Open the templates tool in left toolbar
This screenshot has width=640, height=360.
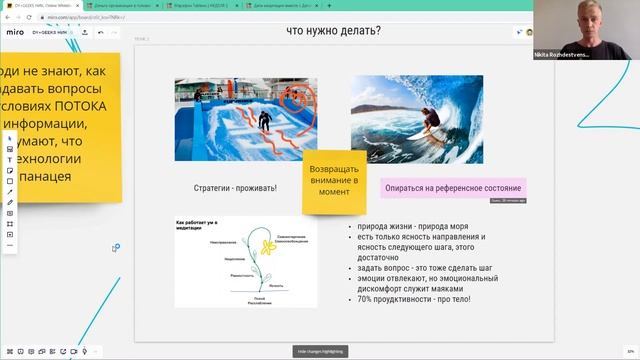10,149
